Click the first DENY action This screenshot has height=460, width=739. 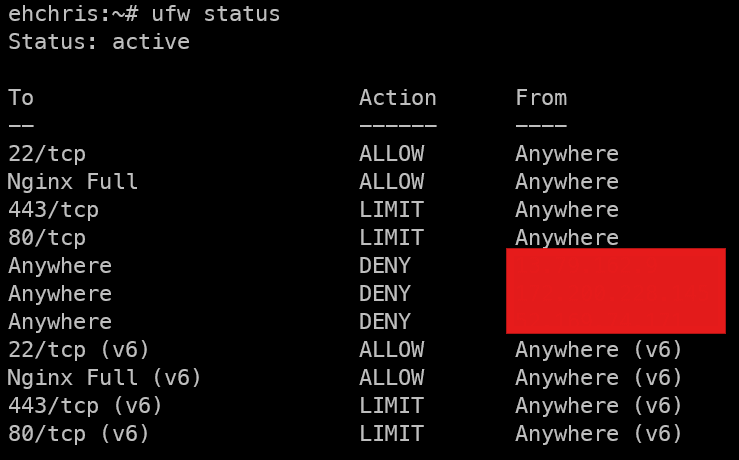[x=385, y=266]
